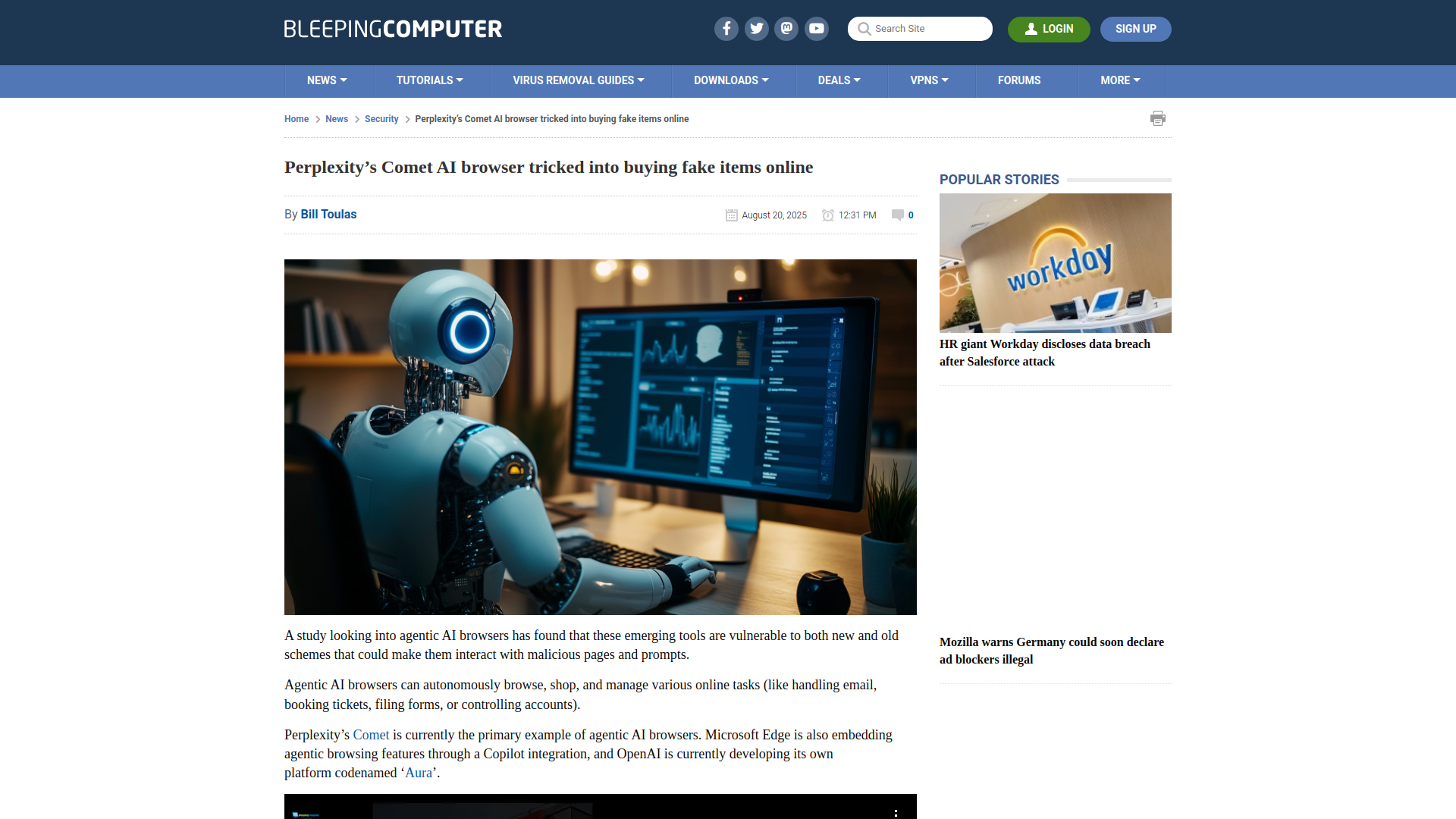Click the embedded video player

tap(601, 807)
